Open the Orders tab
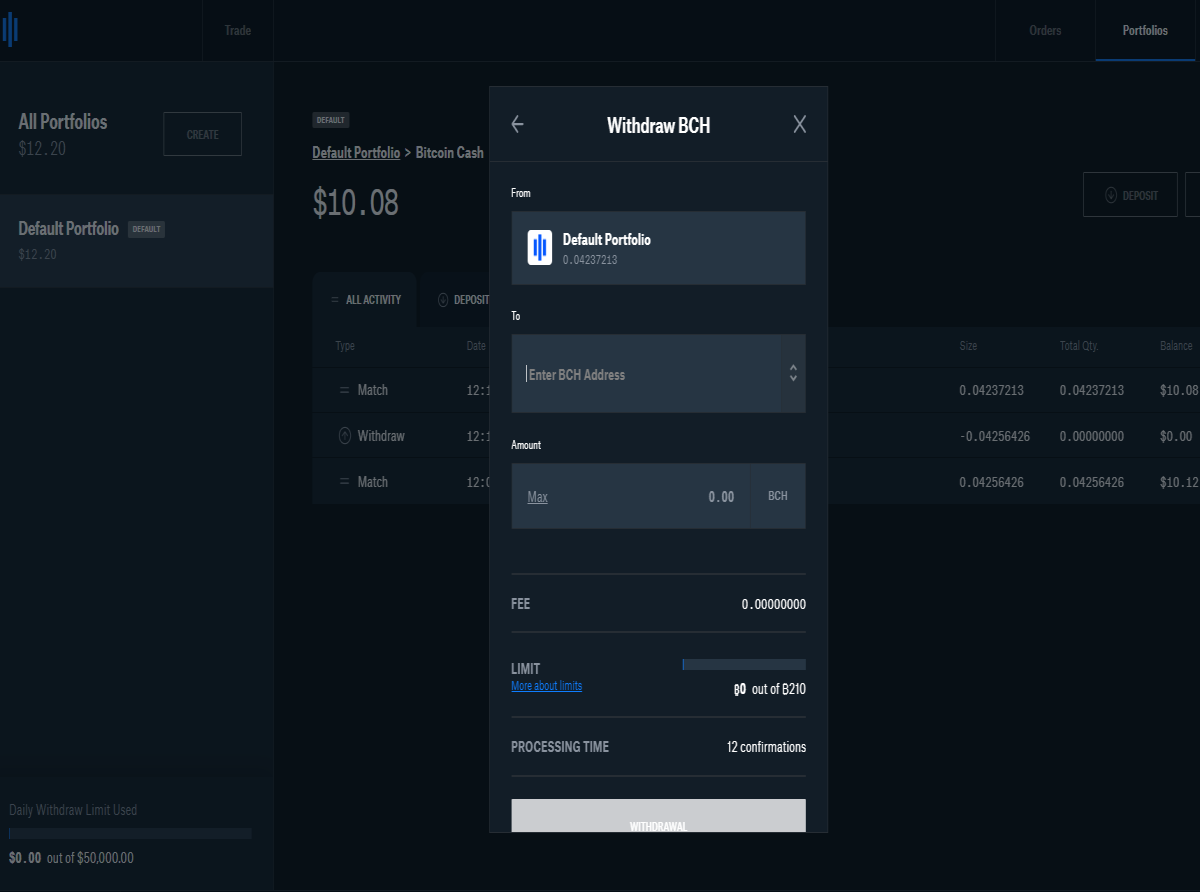The width and height of the screenshot is (1200, 892). (1045, 30)
